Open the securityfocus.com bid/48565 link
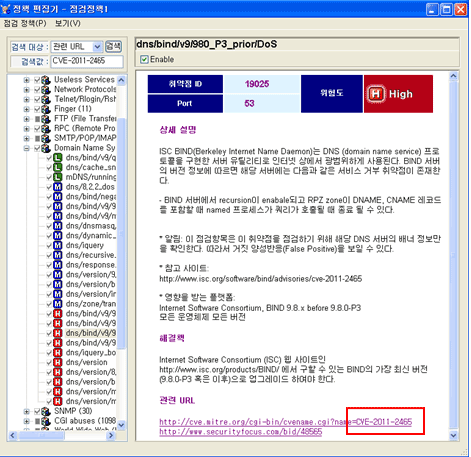471x457 pixels. [241, 432]
